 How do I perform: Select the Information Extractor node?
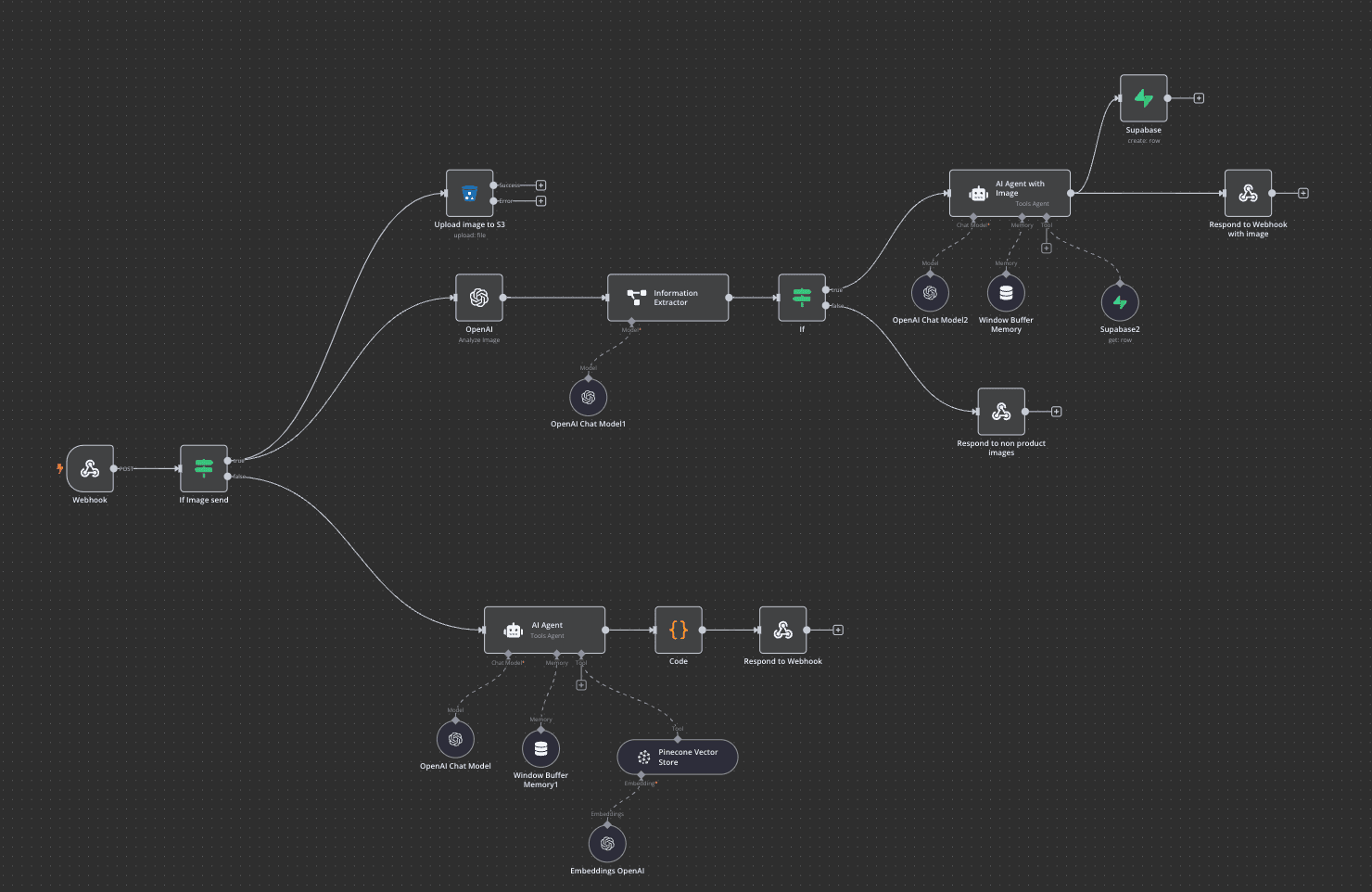pyautogui.click(x=668, y=298)
